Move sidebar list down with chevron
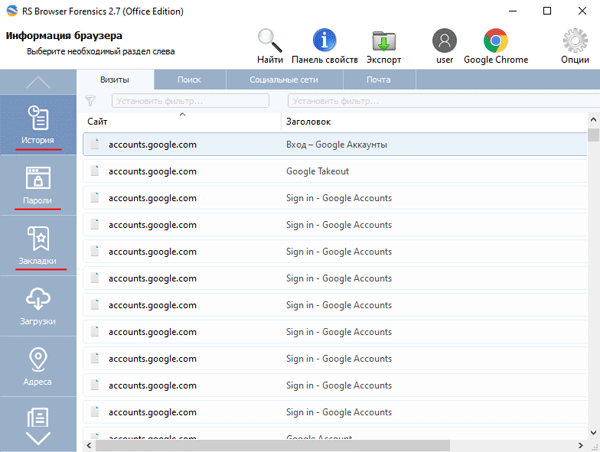This screenshot has height=452, width=600. [38, 438]
